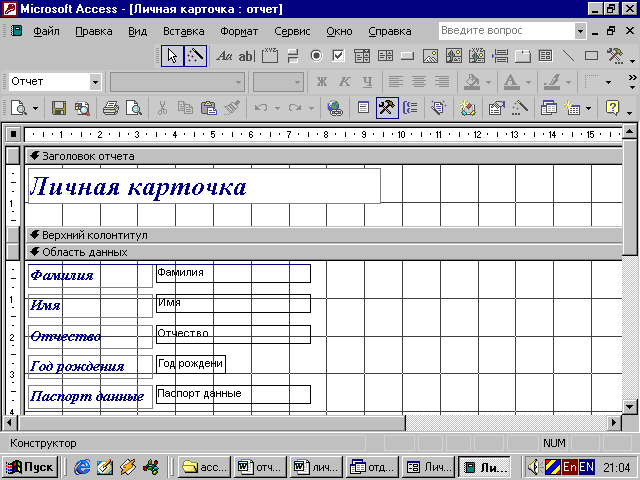Select the Text Box tool (ab|)
The height and width of the screenshot is (480, 640).
coord(247,56)
